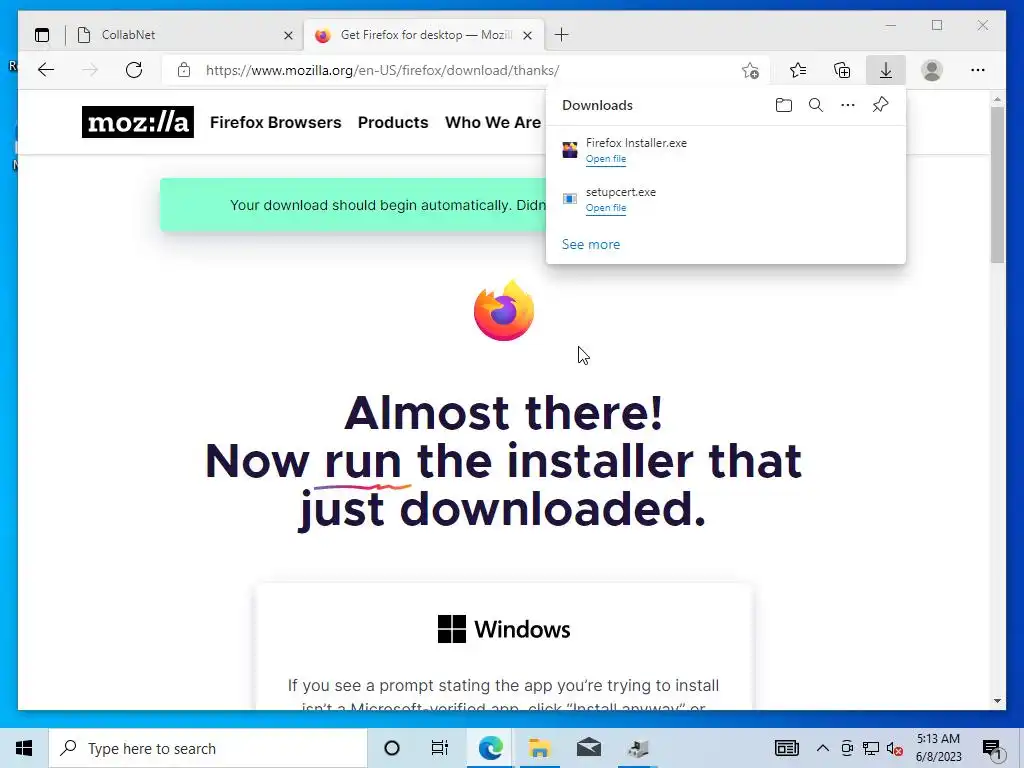Click the vertical scrollbar thumb
This screenshot has width=1024, height=768.
(x=997, y=185)
